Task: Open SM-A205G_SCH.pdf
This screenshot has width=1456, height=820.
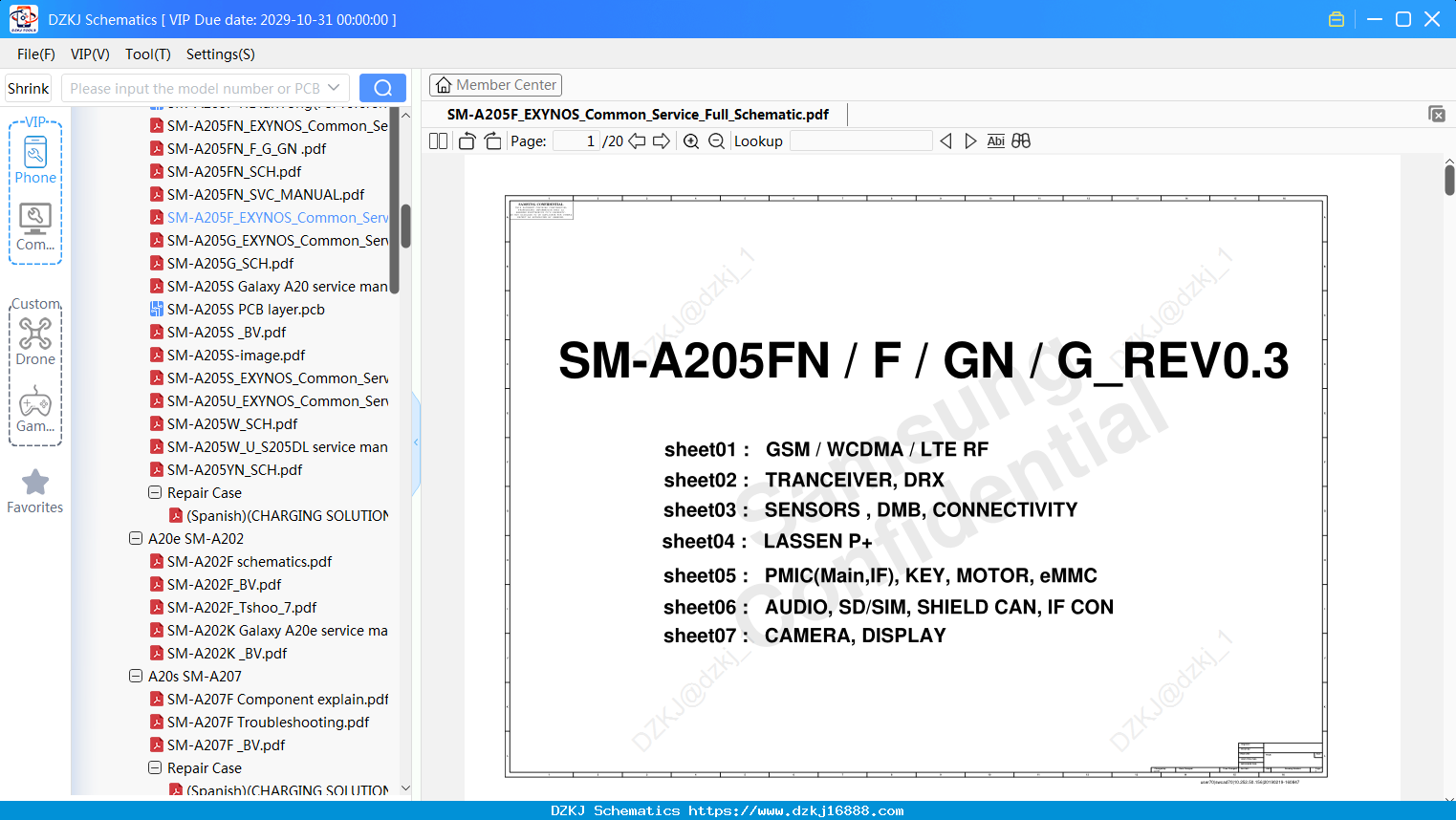Action: coord(222,264)
